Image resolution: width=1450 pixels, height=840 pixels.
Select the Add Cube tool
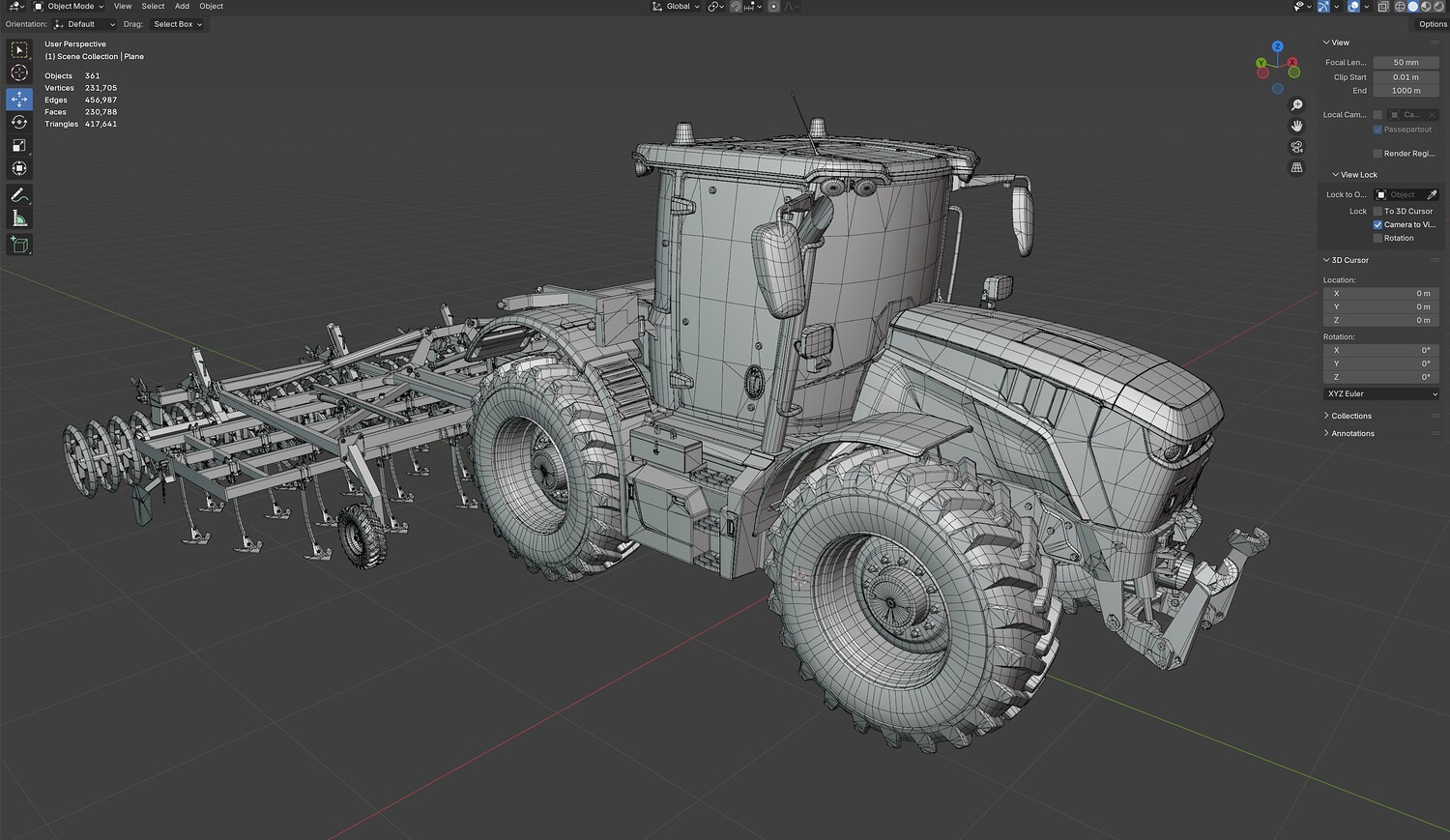point(19,246)
